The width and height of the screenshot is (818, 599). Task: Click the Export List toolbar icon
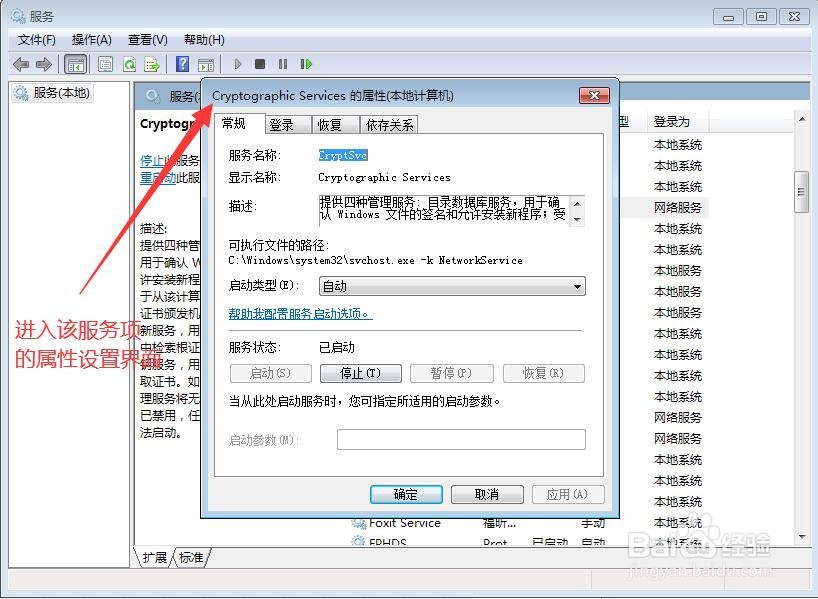[152, 64]
